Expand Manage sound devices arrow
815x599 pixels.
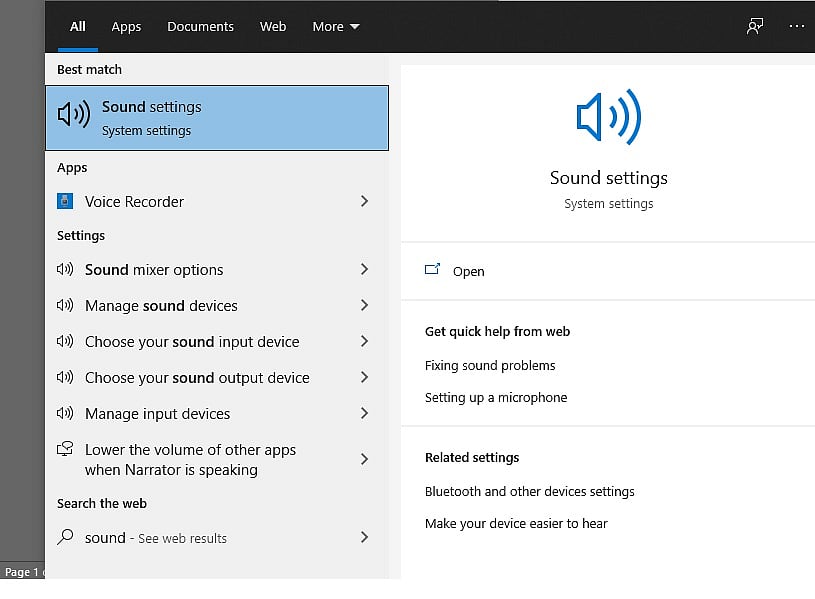[x=364, y=305]
